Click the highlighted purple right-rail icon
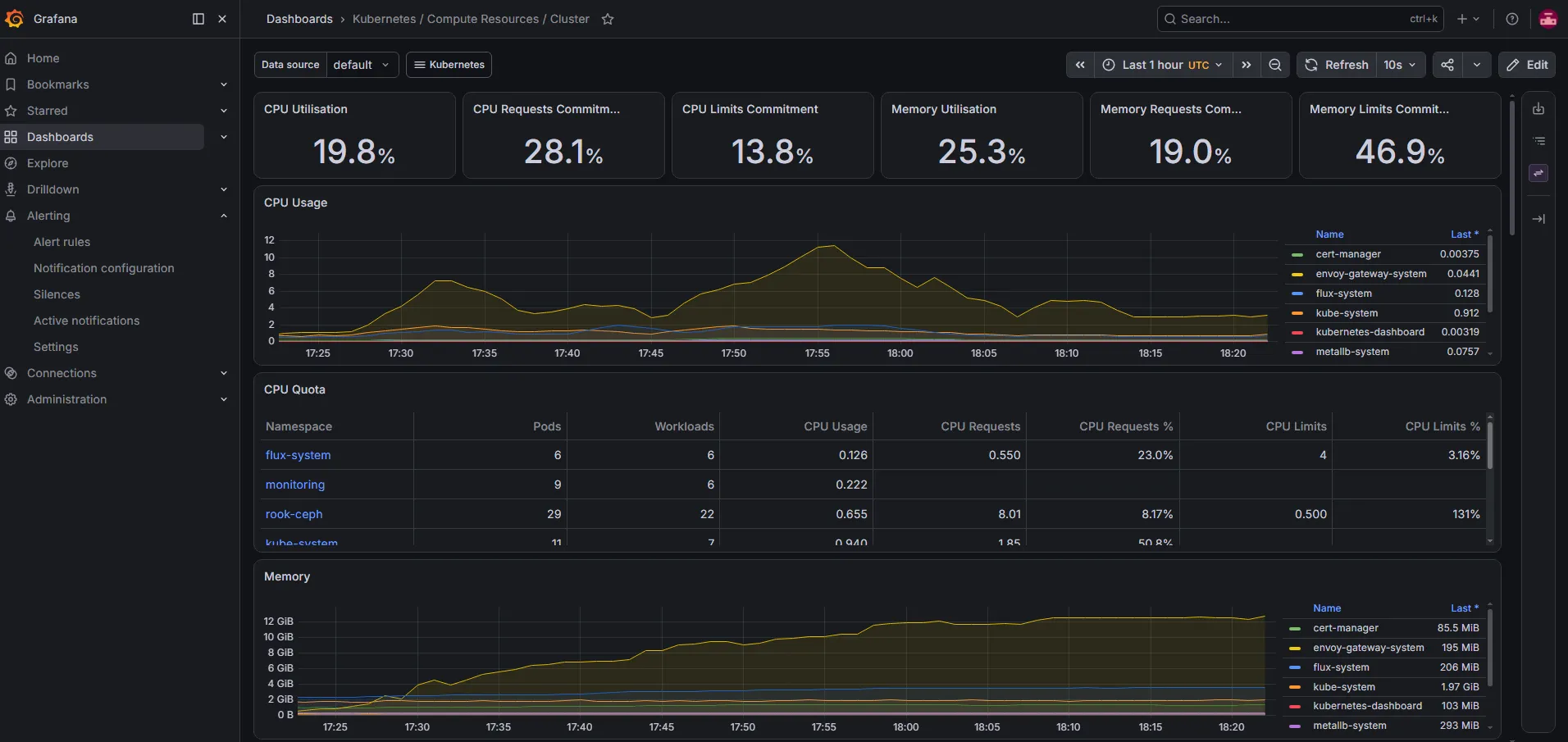This screenshot has height=742, width=1568. [1538, 173]
